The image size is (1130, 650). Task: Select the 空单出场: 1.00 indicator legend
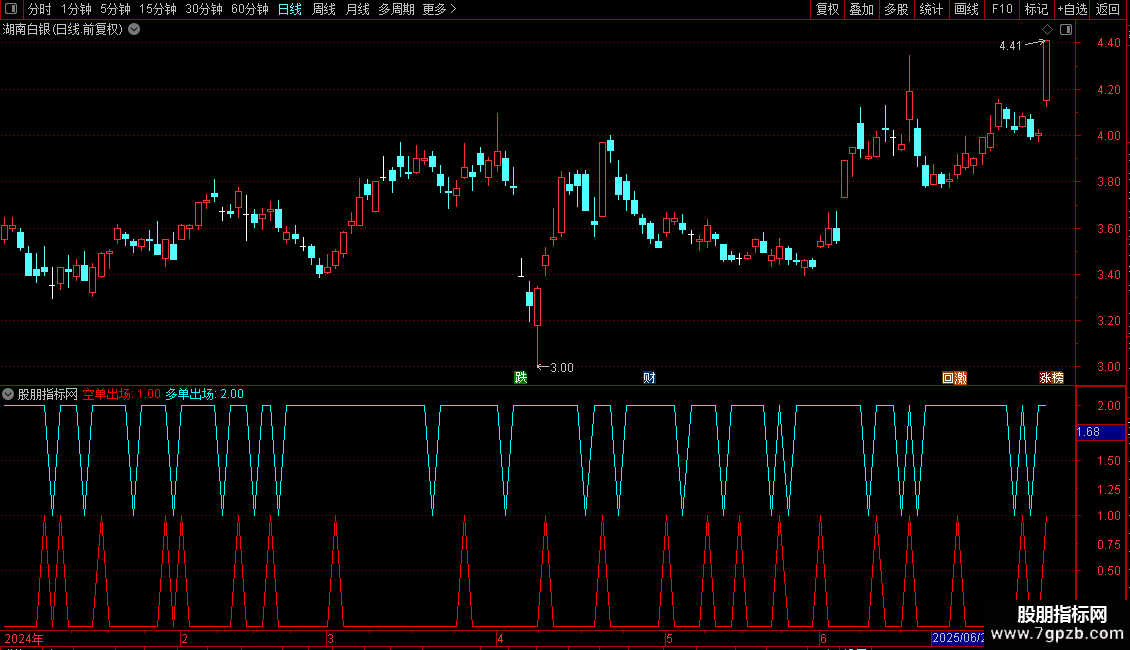(122, 394)
